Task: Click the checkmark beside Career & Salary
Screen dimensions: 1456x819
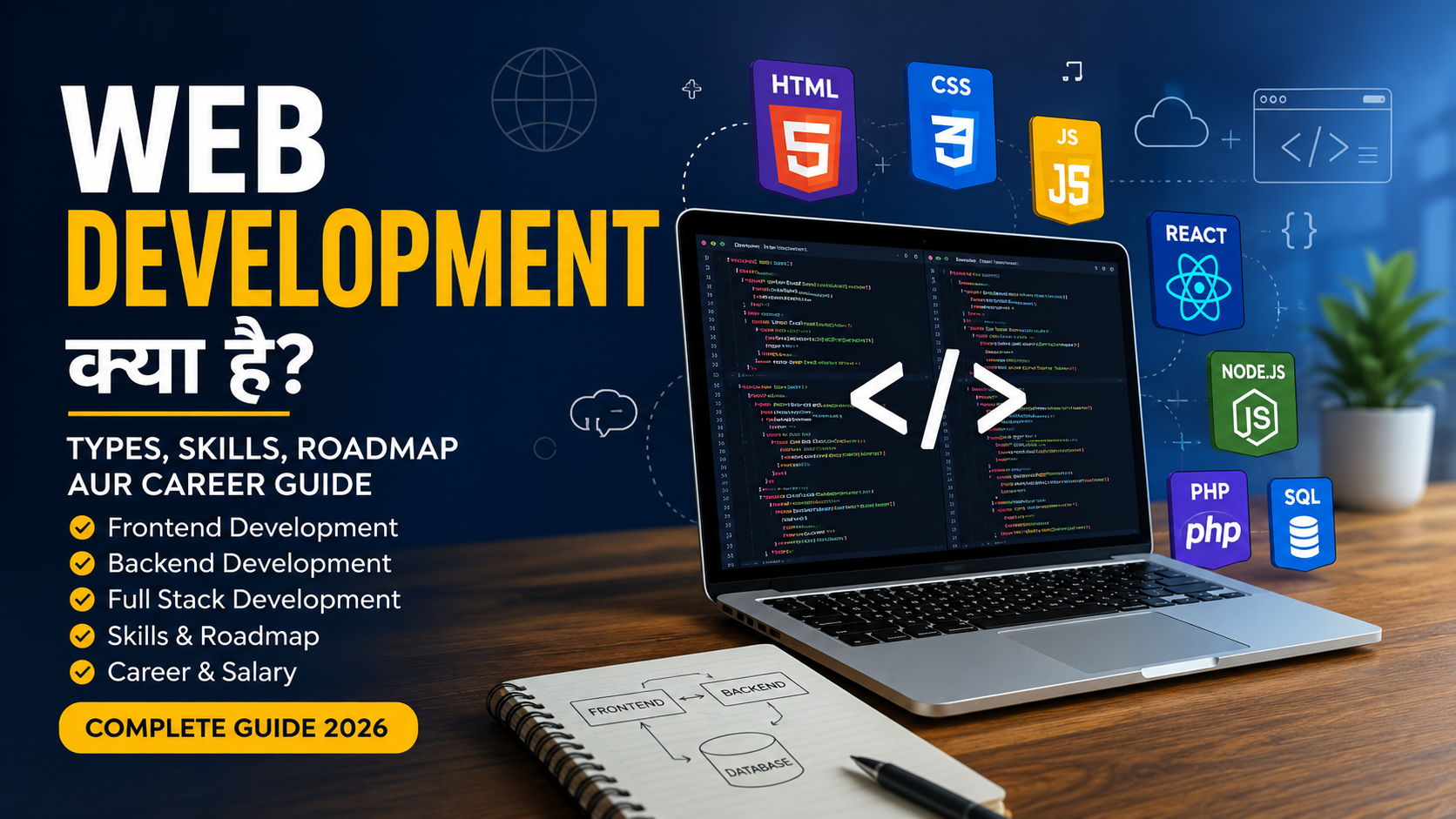Action: click(83, 672)
